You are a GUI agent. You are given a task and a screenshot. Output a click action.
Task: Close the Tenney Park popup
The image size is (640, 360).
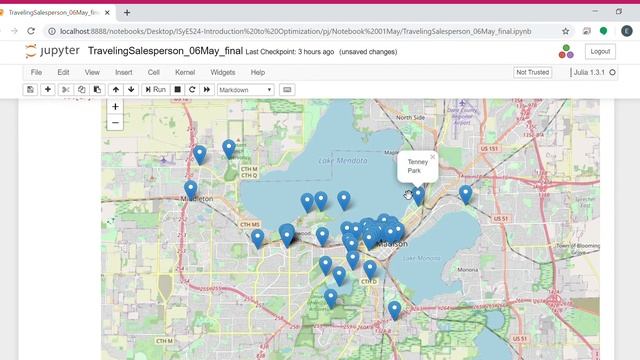point(433,157)
